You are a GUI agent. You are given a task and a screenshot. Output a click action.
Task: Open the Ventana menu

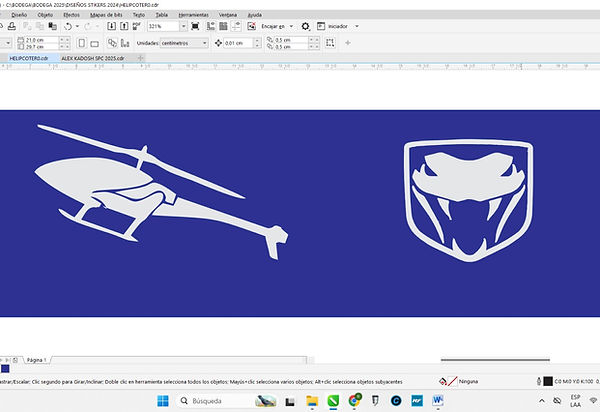[x=228, y=15]
